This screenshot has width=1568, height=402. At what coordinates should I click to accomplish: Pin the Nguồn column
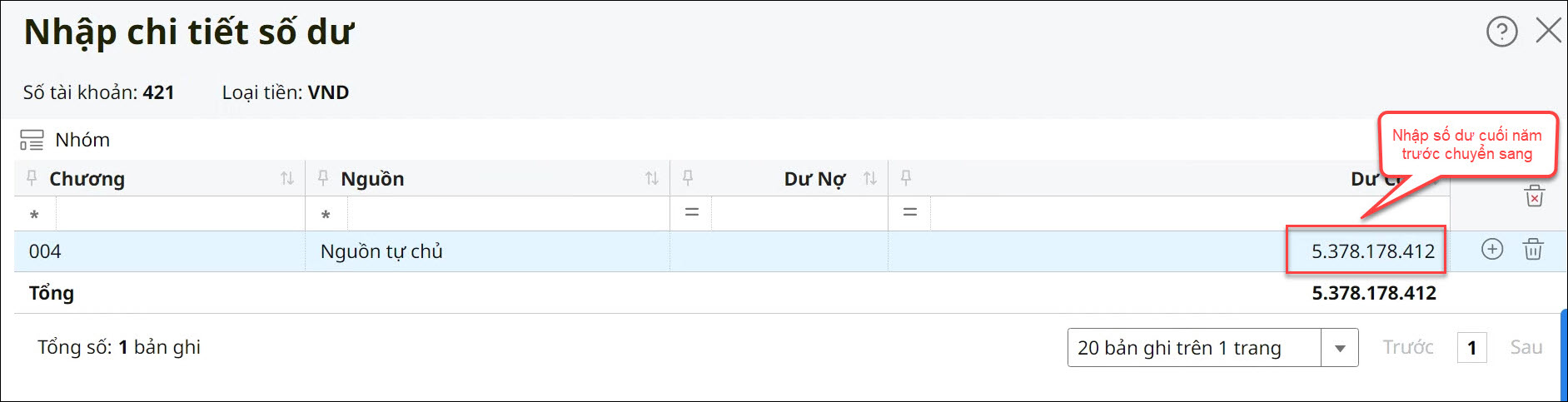[x=324, y=178]
